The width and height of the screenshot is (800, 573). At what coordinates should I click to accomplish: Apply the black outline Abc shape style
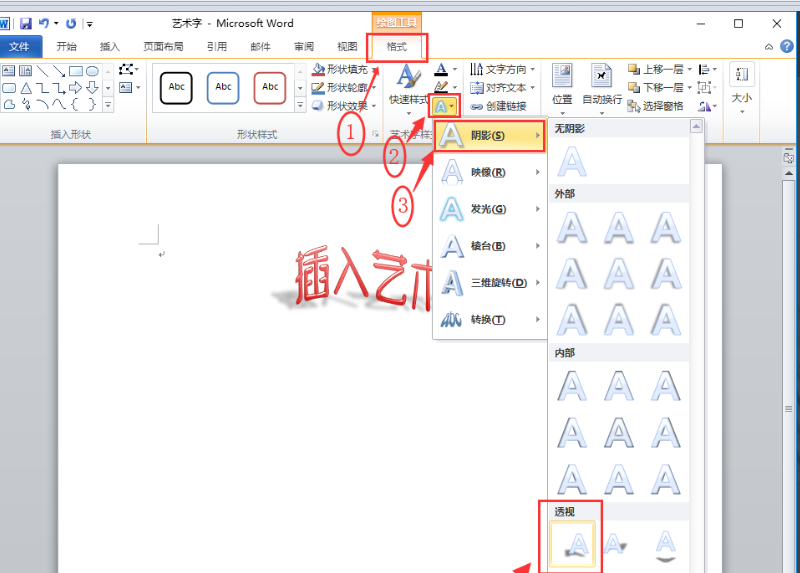click(177, 88)
